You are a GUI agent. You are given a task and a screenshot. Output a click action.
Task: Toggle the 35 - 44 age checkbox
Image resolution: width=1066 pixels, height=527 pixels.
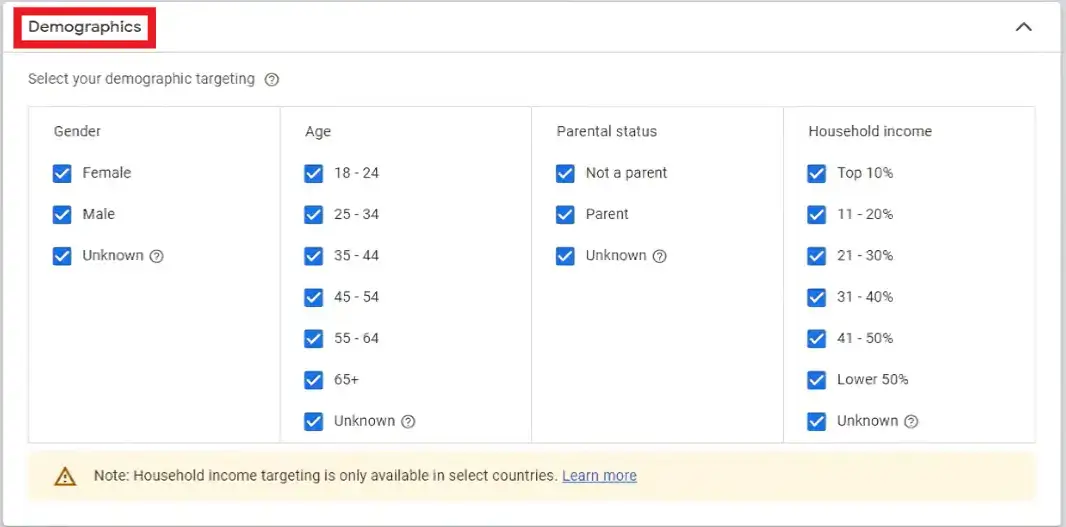pos(313,256)
